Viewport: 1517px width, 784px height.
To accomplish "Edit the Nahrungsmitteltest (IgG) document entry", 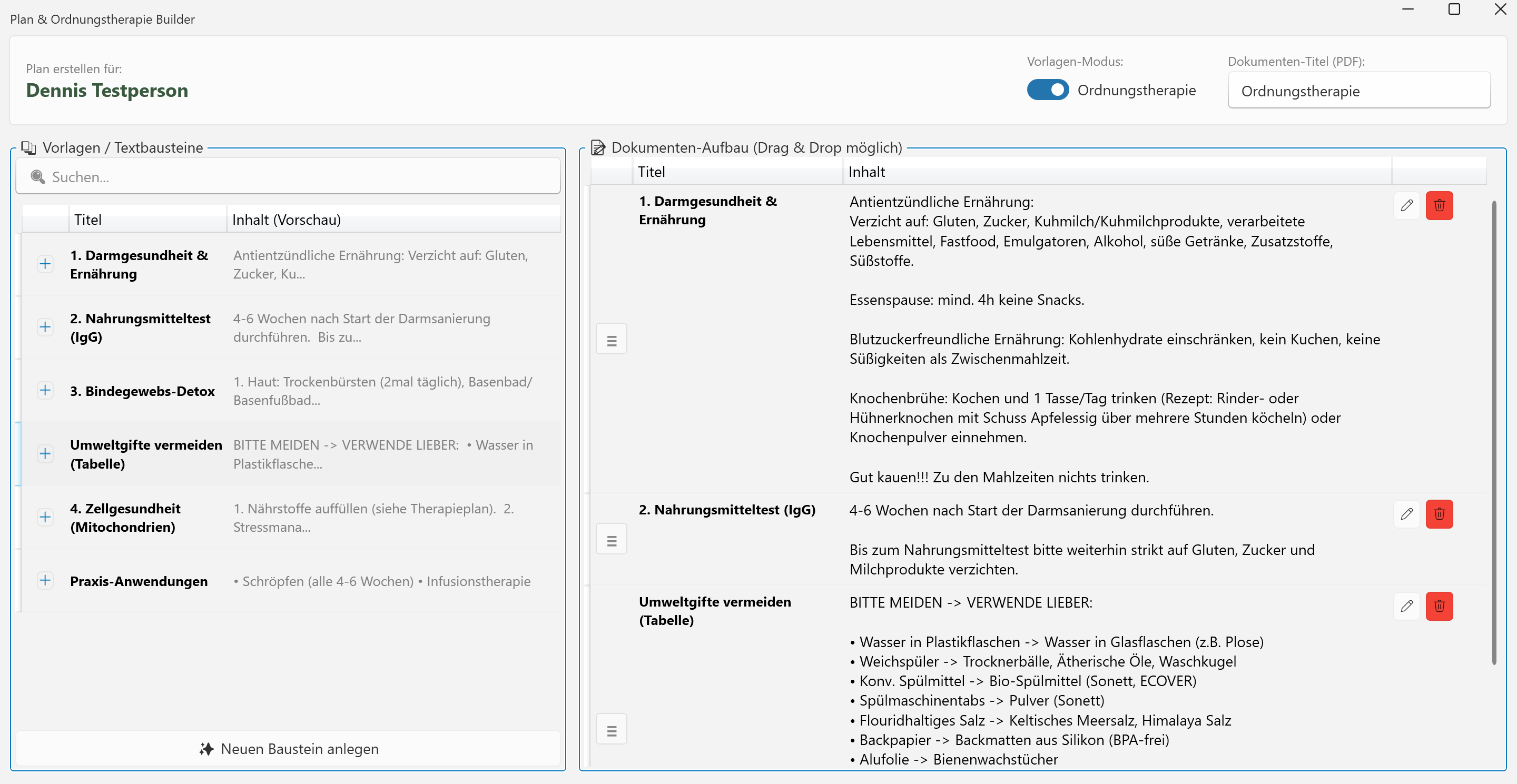I will 1407,514.
